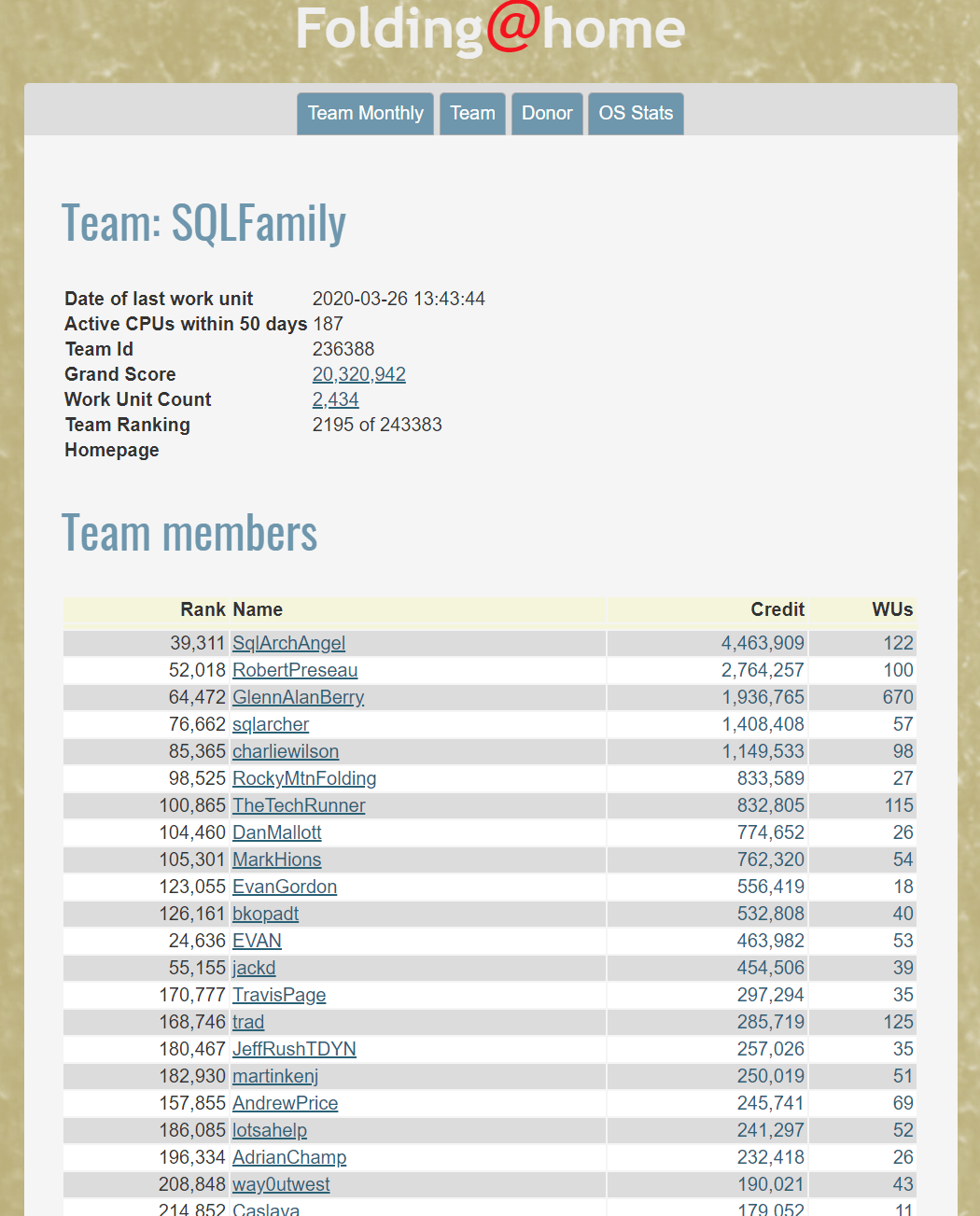Image resolution: width=980 pixels, height=1216 pixels.
Task: Open bkopadt member link
Action: click(266, 914)
